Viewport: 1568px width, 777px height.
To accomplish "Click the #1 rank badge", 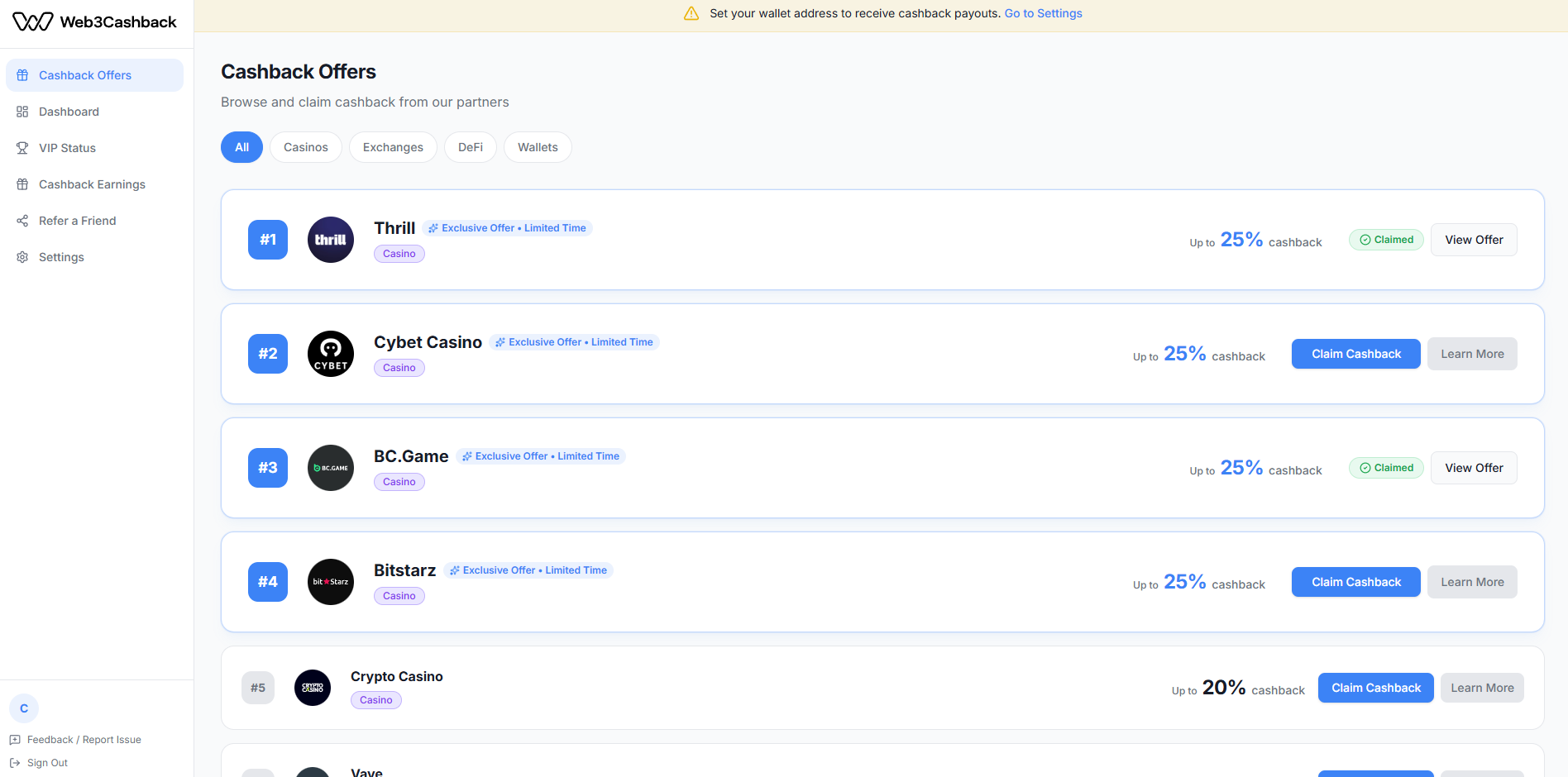I will coord(268,240).
